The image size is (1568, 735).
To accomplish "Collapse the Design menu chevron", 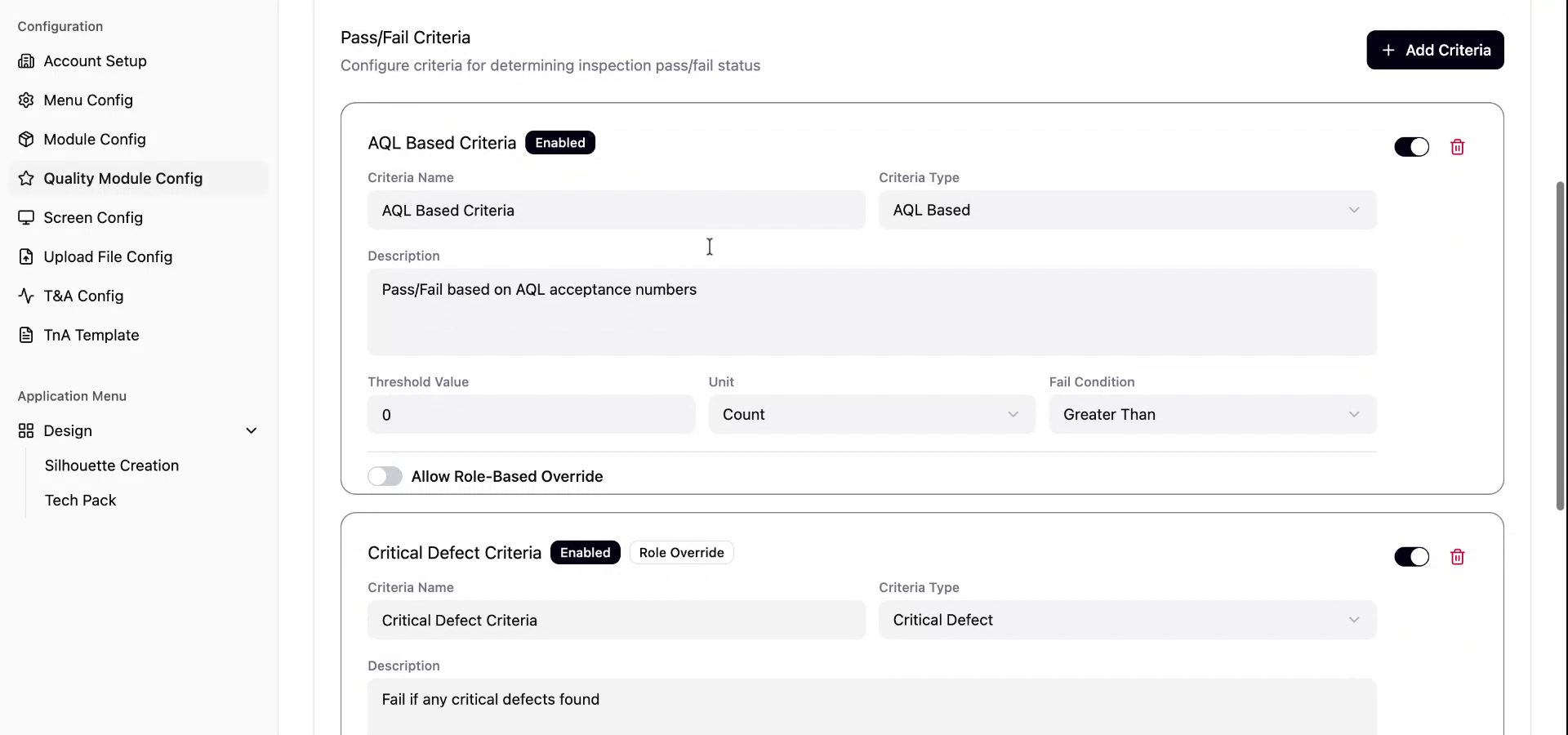I will click(252, 431).
